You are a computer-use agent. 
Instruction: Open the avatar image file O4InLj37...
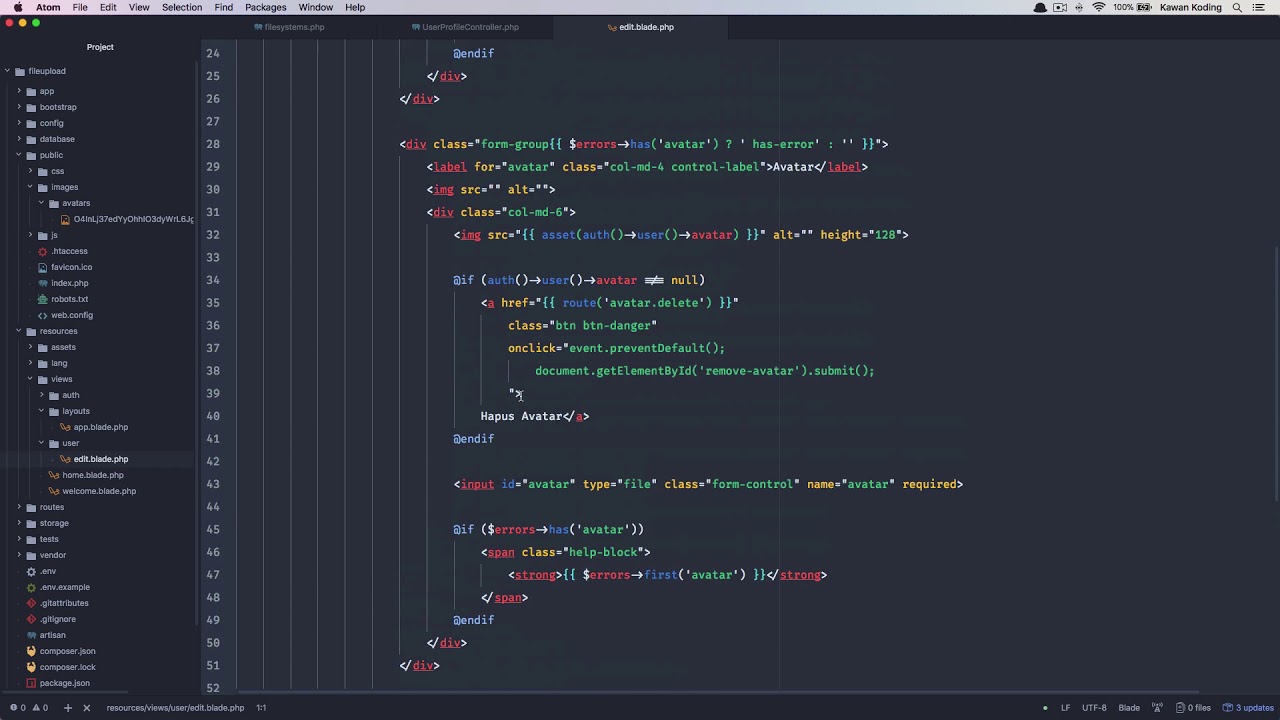tap(133, 219)
